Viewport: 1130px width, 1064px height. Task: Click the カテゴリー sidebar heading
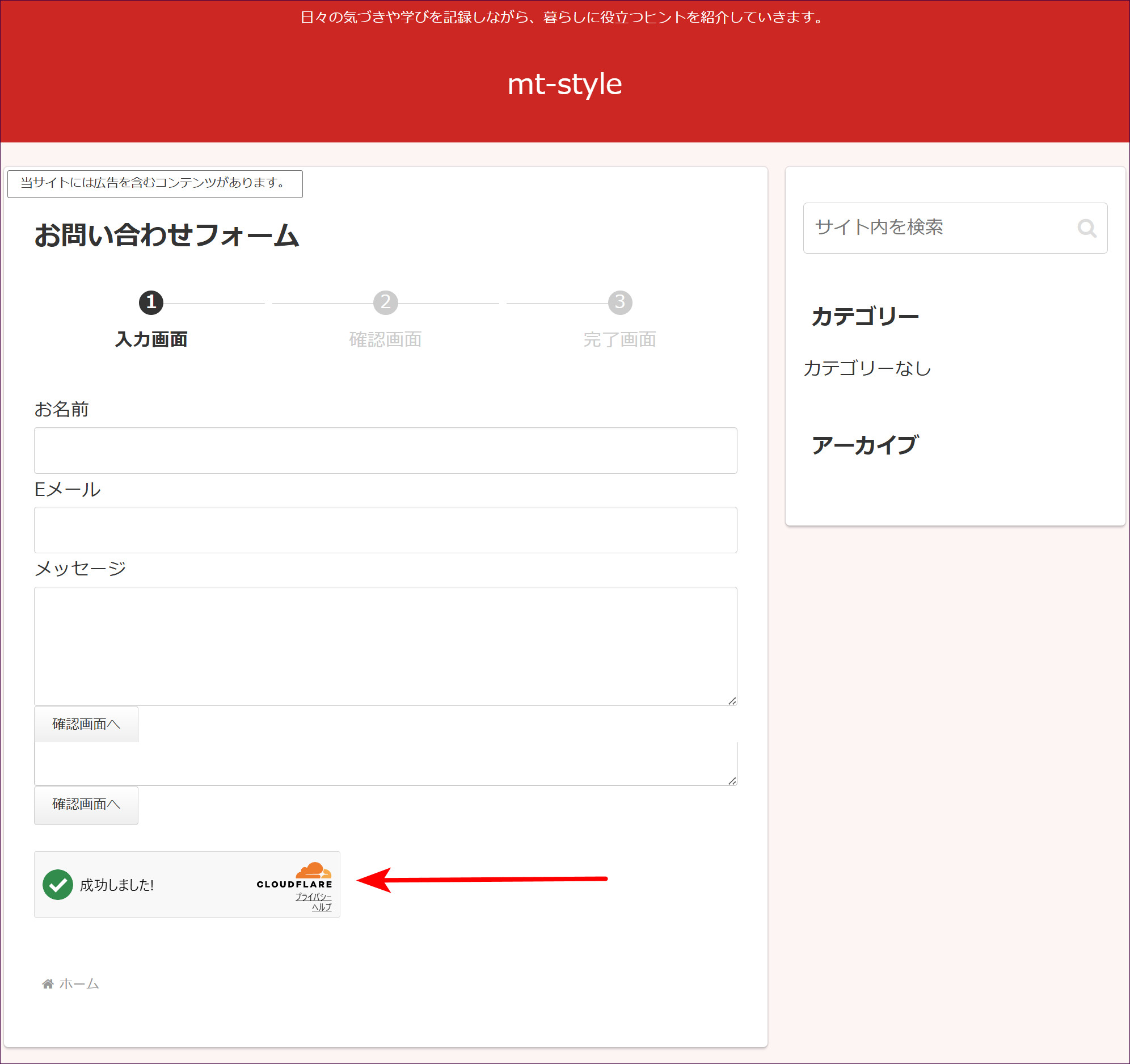click(x=865, y=316)
